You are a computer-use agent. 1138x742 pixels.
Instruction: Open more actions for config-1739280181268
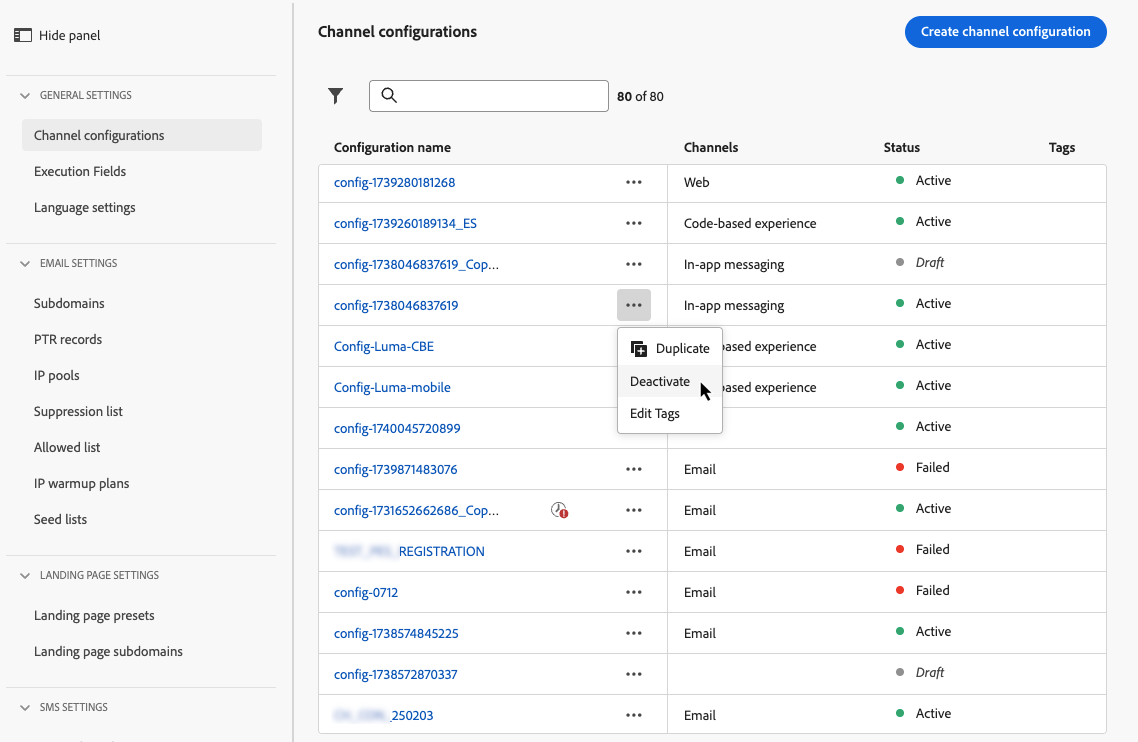point(634,183)
